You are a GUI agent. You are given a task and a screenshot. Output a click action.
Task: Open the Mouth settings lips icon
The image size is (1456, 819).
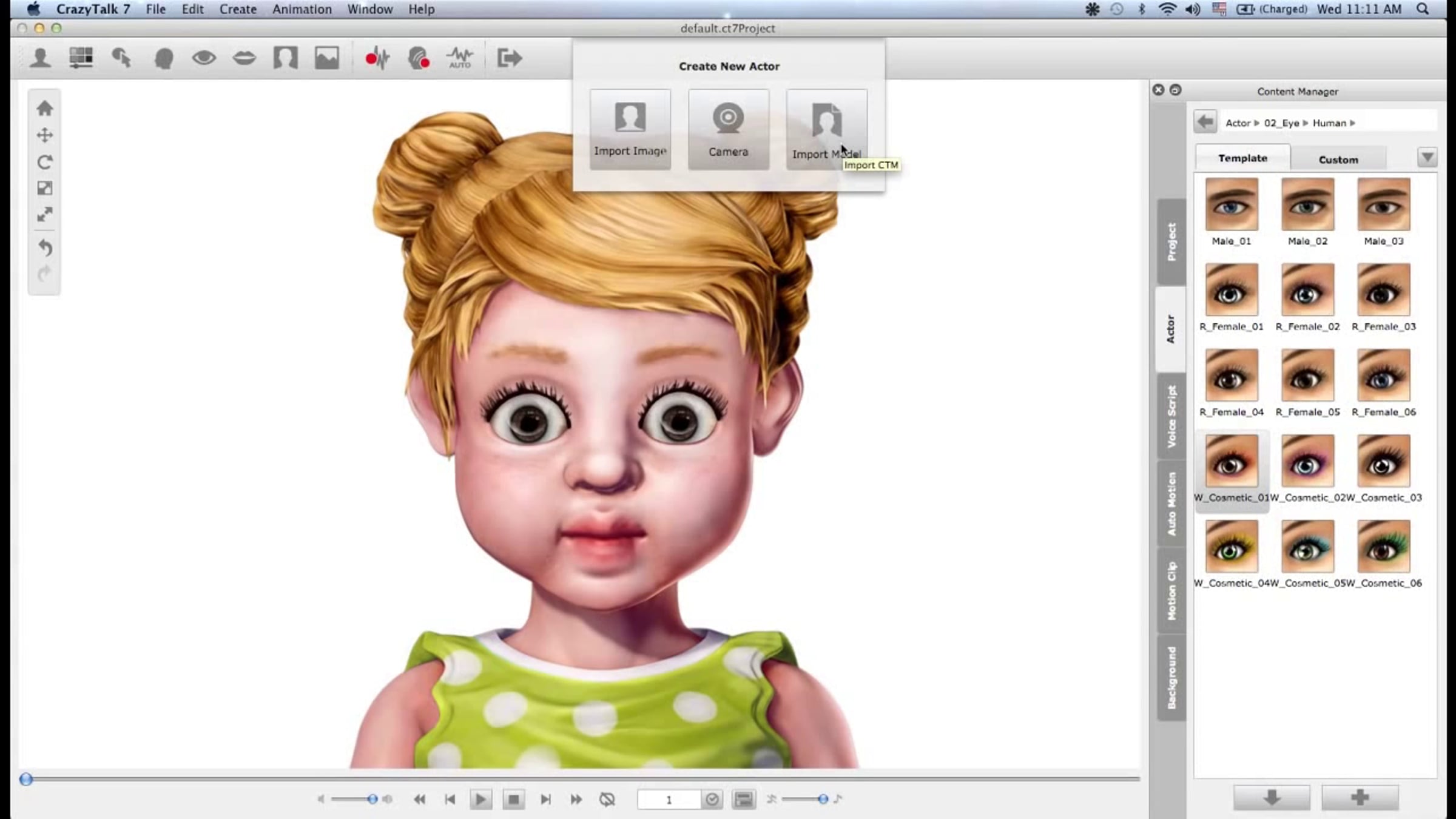pyautogui.click(x=244, y=58)
